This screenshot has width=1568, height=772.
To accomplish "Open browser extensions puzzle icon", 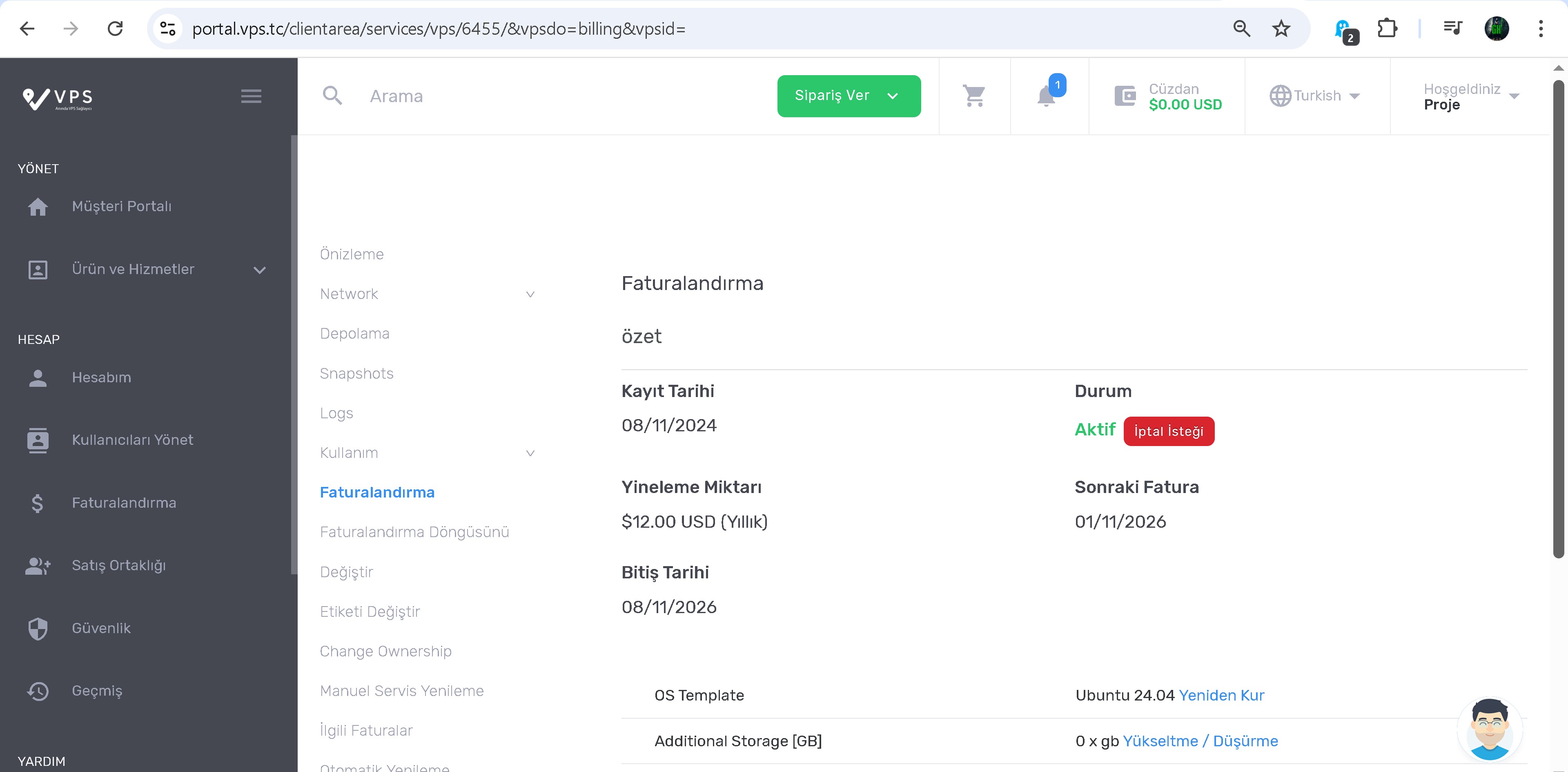I will 1387,29.
